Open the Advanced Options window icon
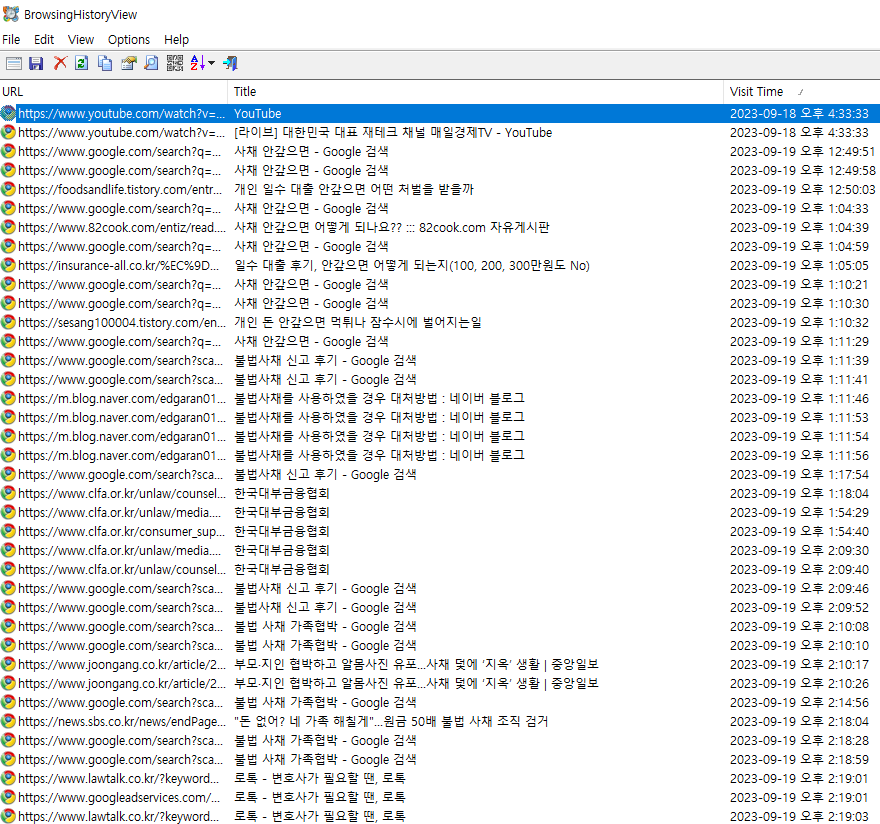The height and width of the screenshot is (824, 880). (x=13, y=63)
